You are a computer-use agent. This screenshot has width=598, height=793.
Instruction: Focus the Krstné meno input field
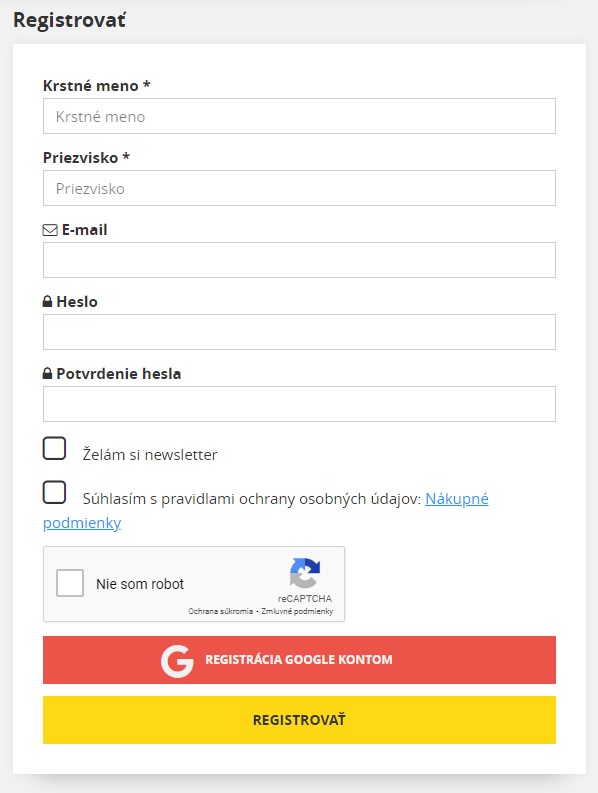coord(300,116)
